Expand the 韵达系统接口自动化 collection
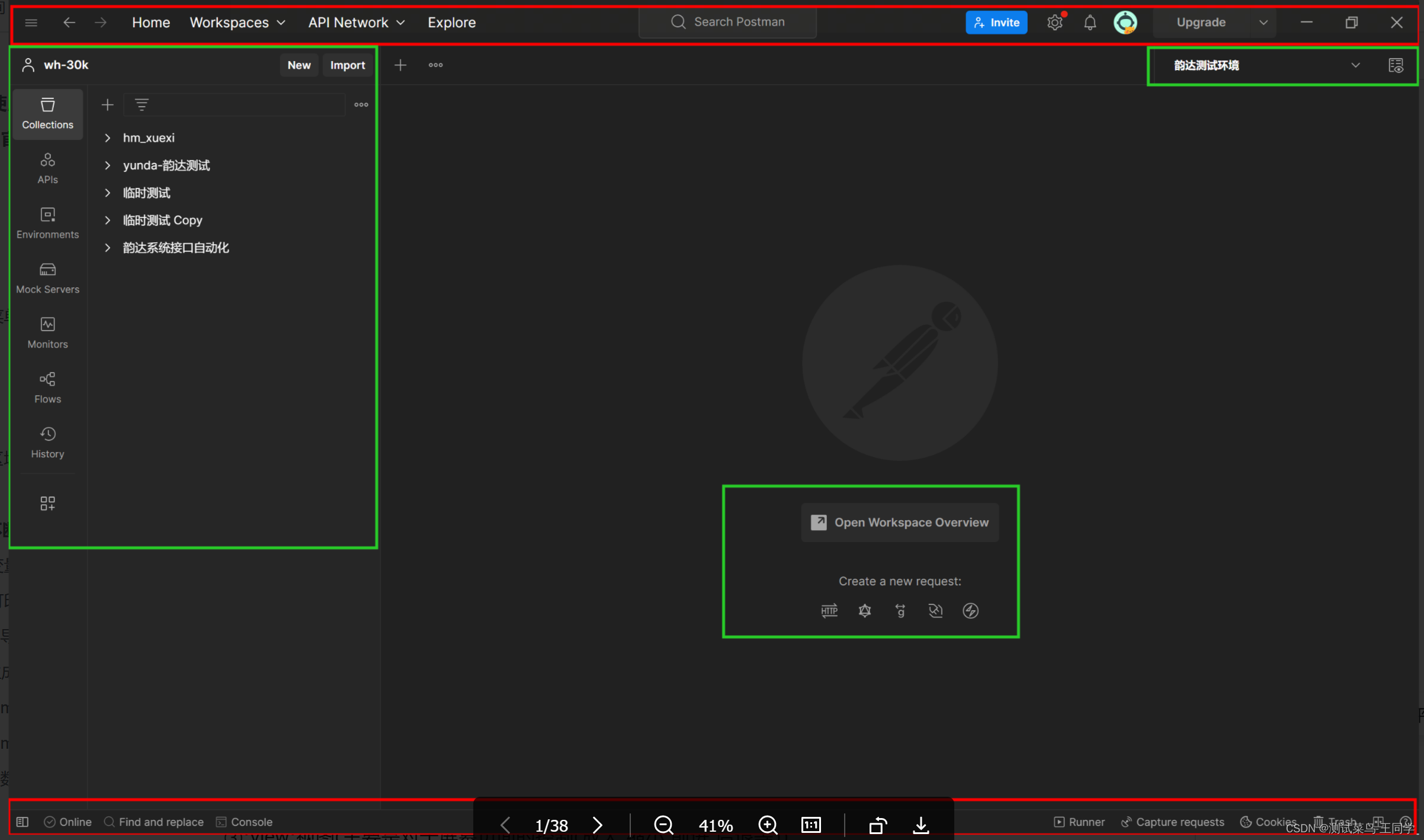 tap(107, 248)
